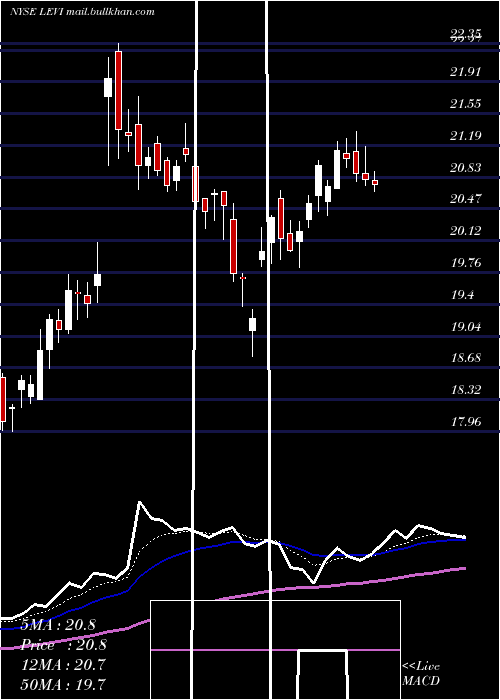Select the white candlestick at the 19.04 low
The image size is (500, 700).
coord(253,325)
